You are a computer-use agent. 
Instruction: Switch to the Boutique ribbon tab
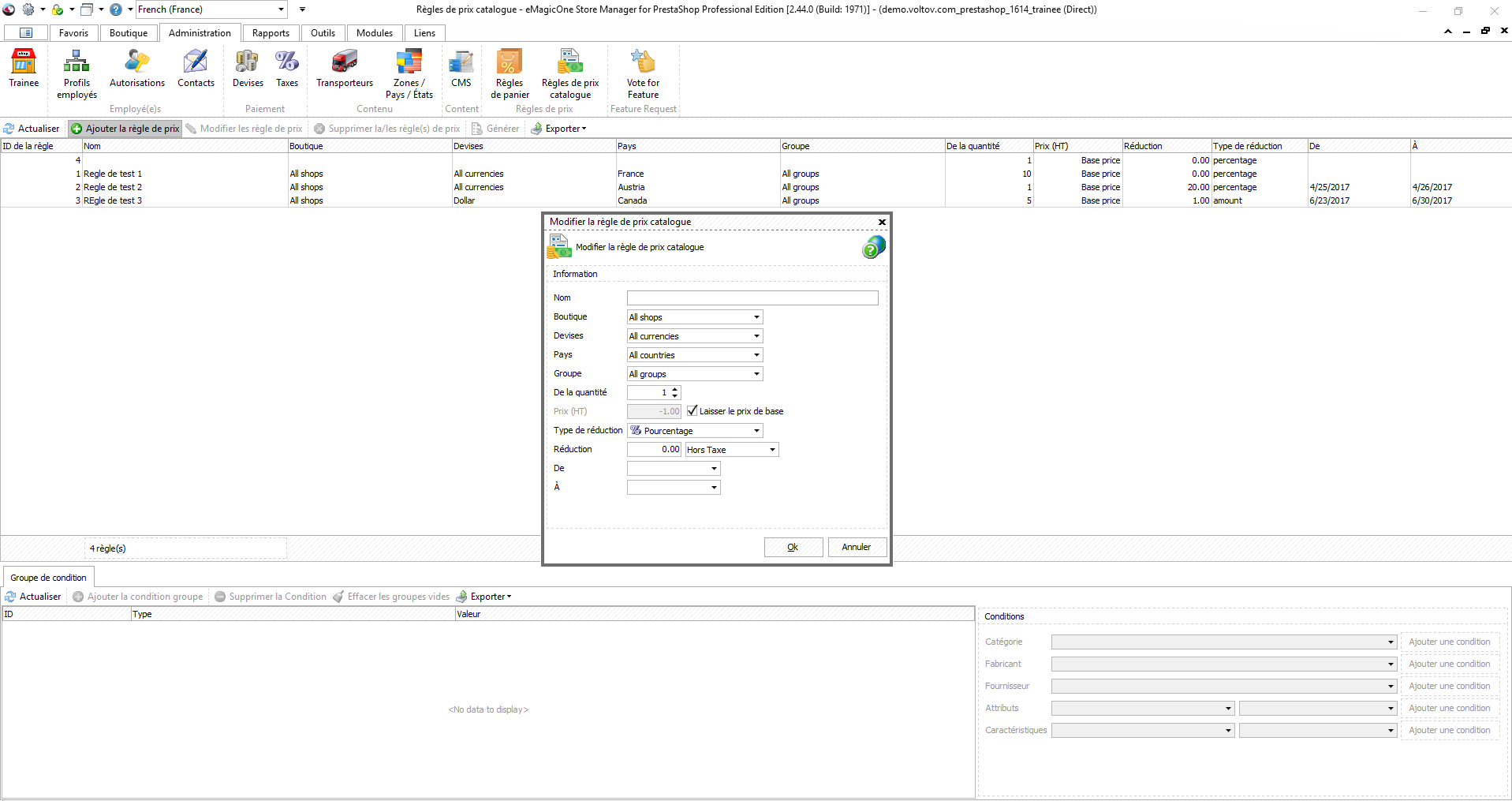[x=129, y=33]
